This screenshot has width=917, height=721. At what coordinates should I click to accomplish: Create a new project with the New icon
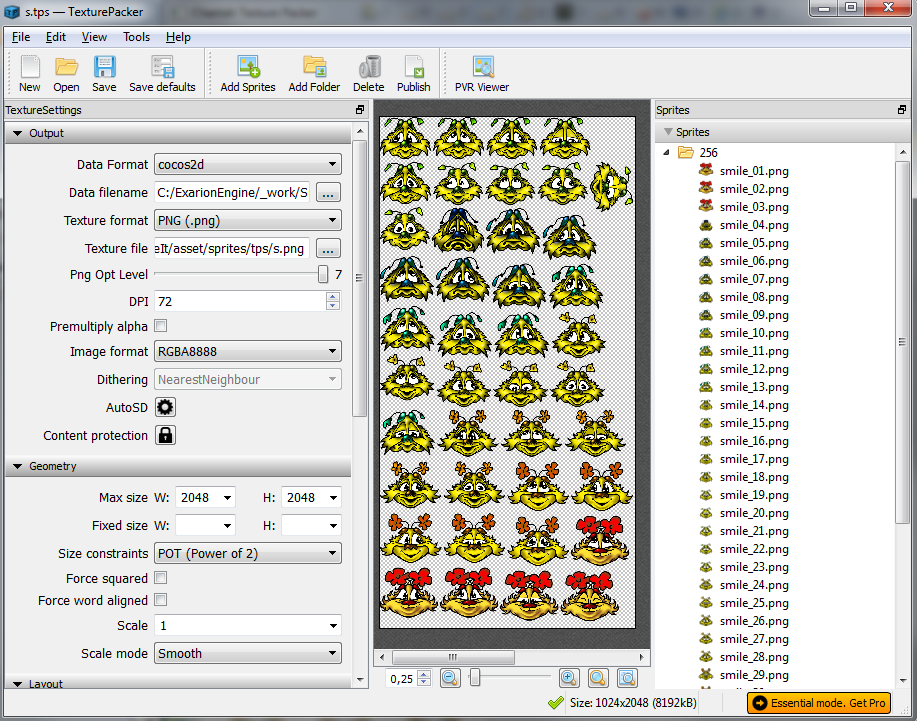pyautogui.click(x=29, y=70)
